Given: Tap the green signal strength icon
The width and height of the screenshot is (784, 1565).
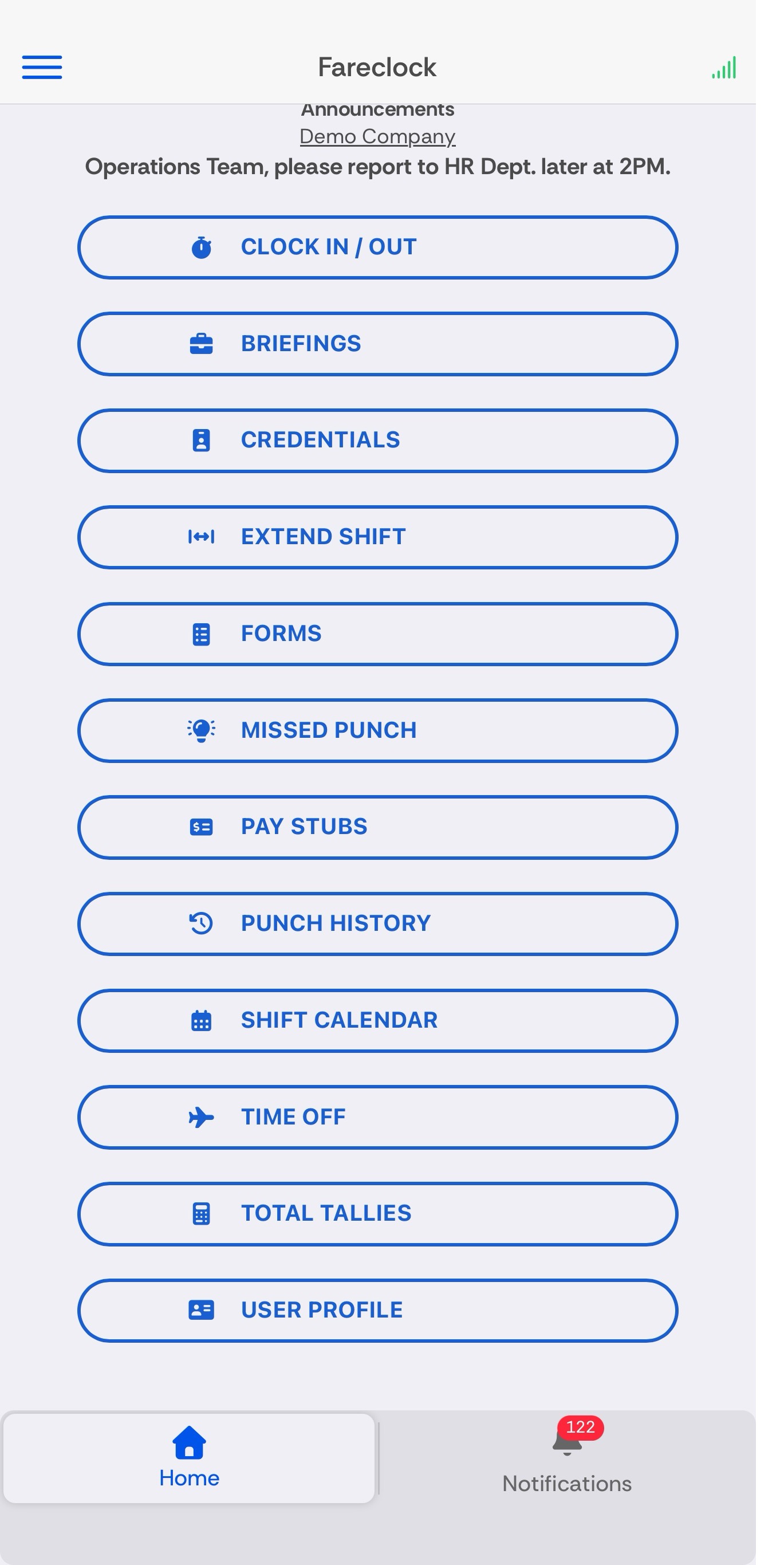Looking at the screenshot, I should (x=724, y=68).
